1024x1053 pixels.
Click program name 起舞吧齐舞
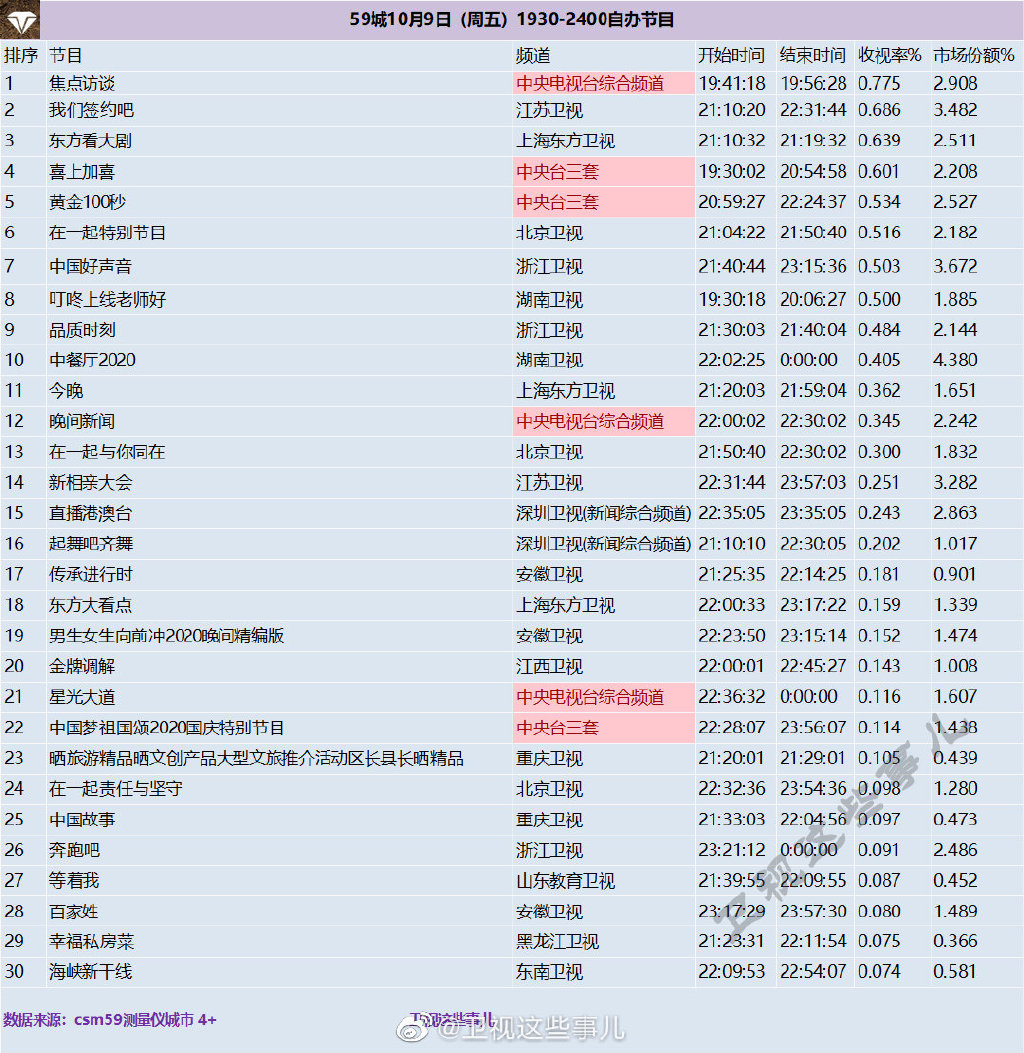coord(91,544)
